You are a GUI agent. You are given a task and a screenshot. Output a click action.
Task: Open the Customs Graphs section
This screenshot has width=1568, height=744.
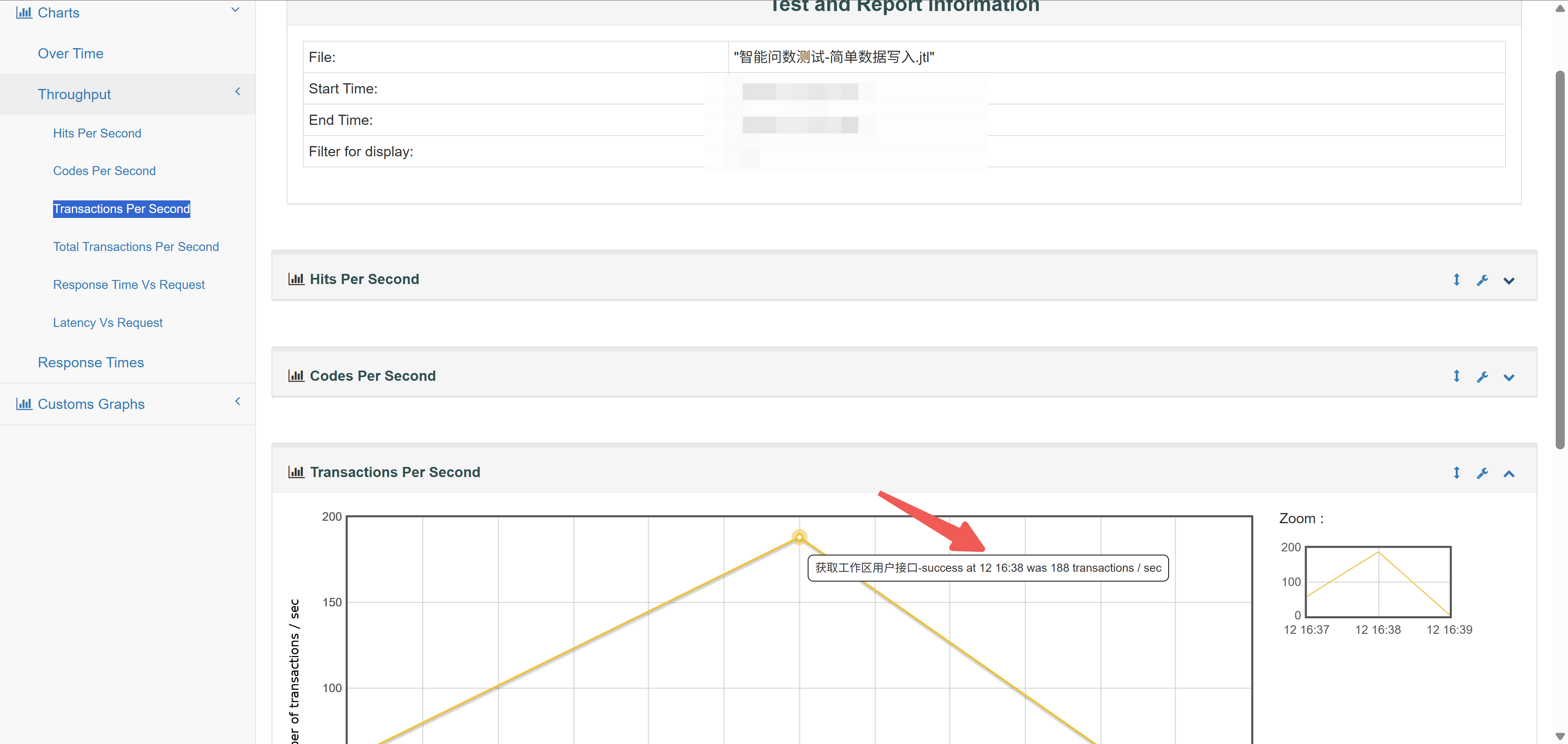click(91, 404)
